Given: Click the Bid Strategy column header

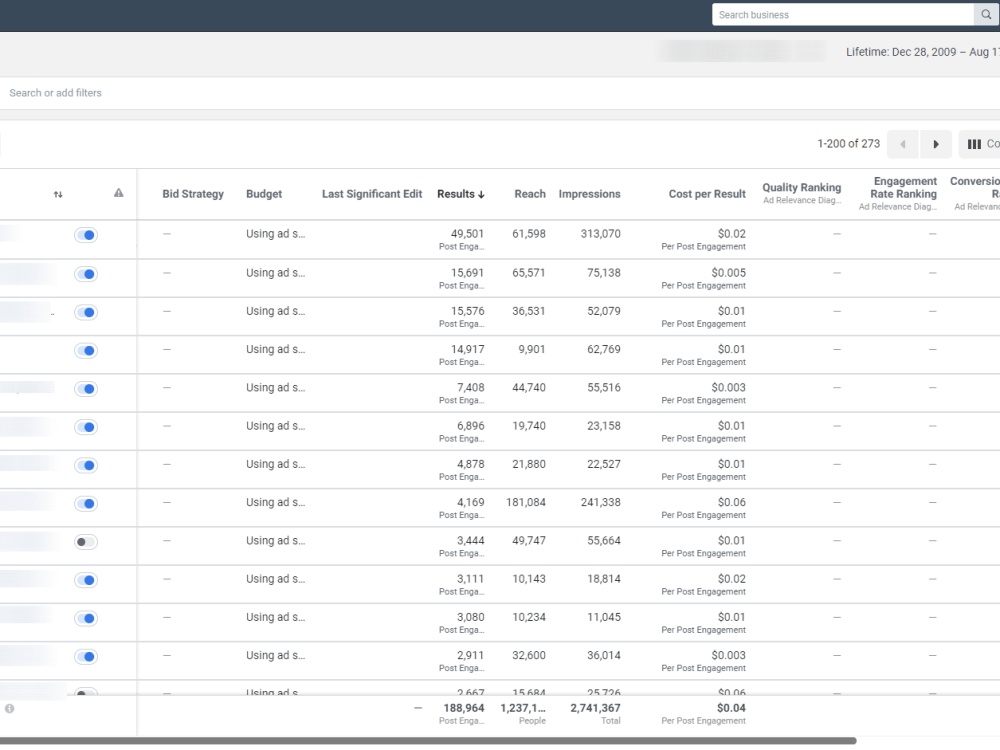Looking at the screenshot, I should [193, 194].
